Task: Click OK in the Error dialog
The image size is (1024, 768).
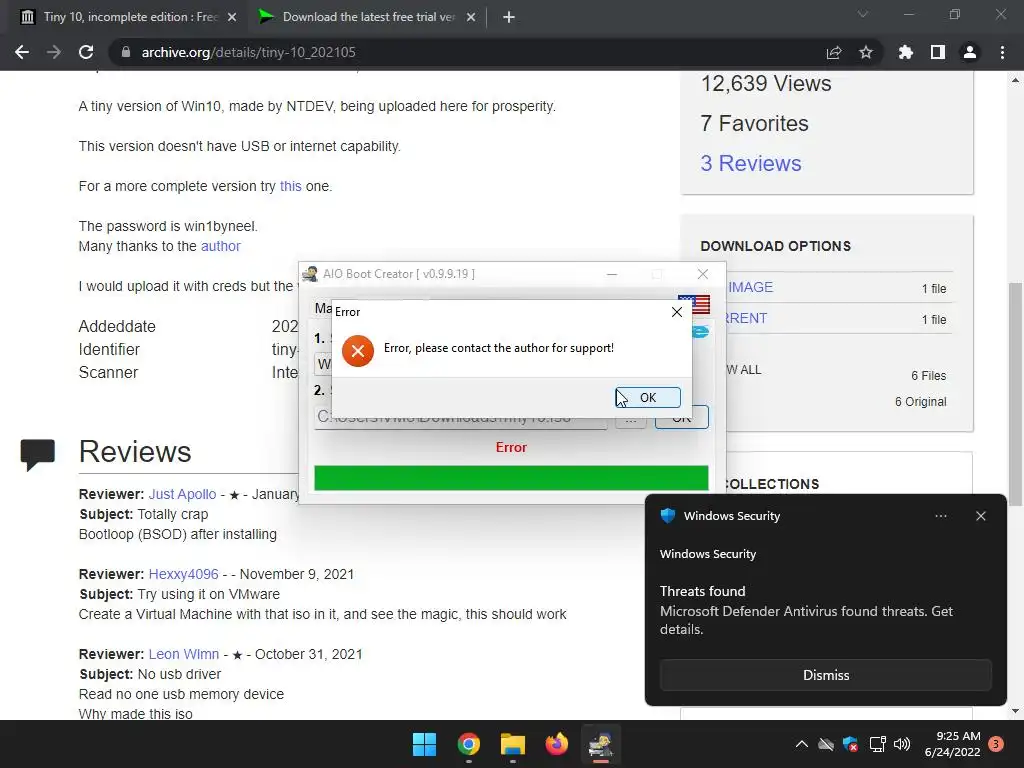Action: [647, 397]
